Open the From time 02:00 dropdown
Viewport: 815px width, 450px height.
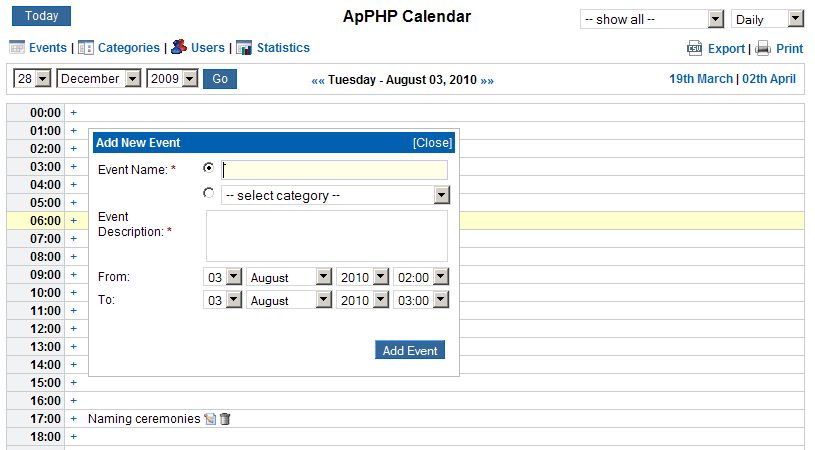[440, 276]
